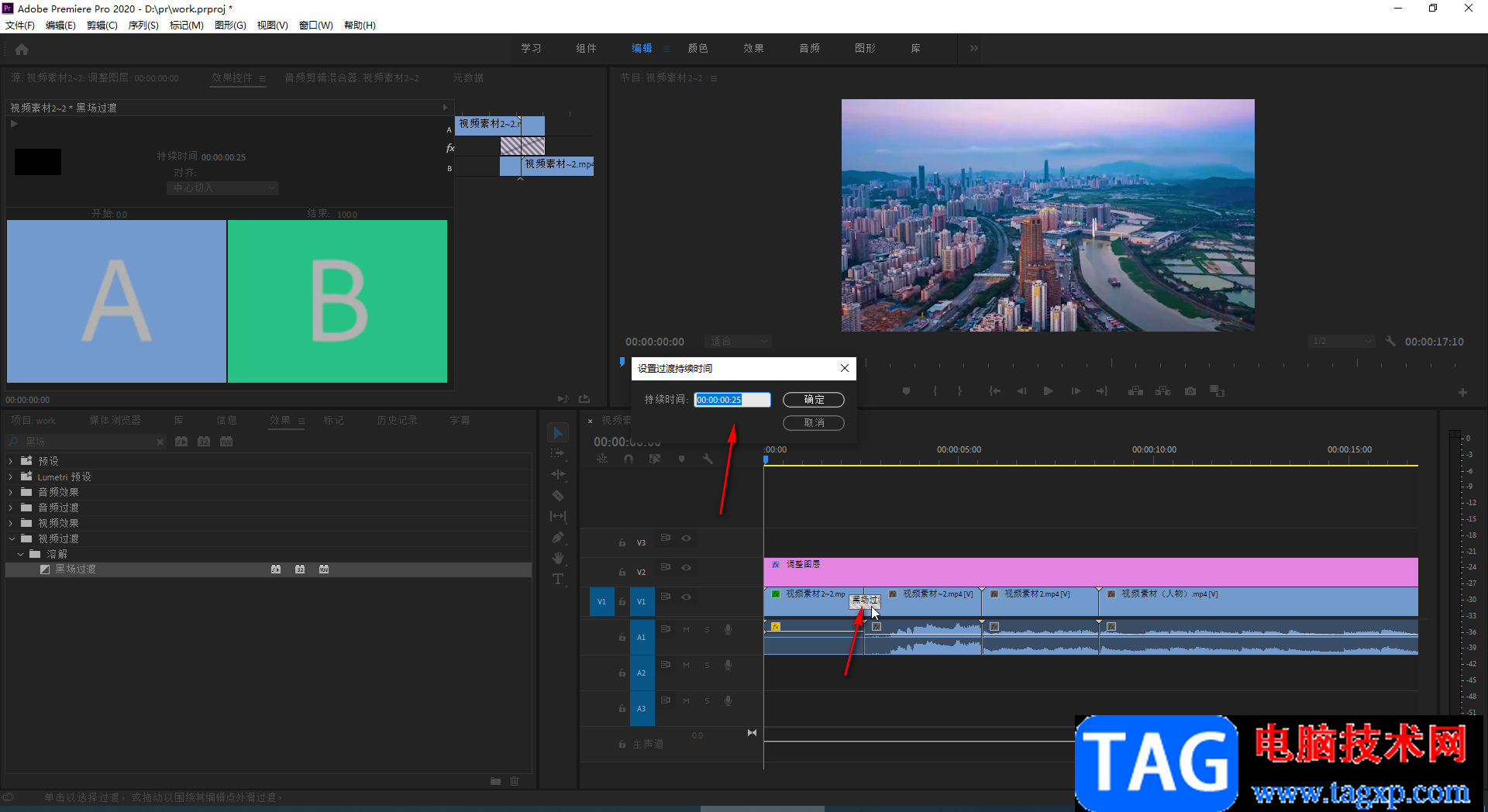Viewport: 1488px width, 812px height.
Task: Collapse the 溶解 folder
Action: [x=21, y=554]
